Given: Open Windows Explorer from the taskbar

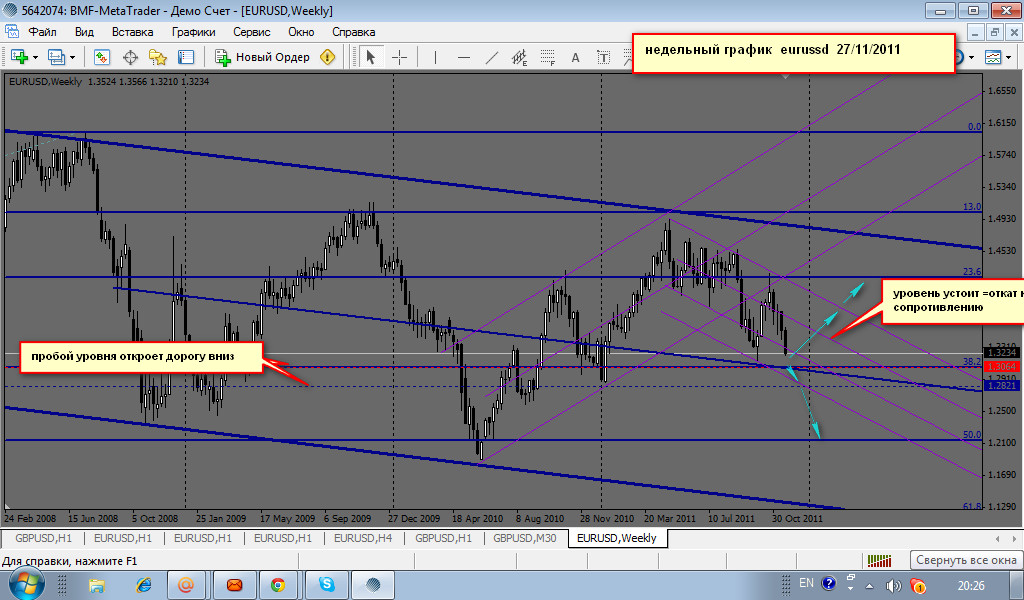Looking at the screenshot, I should click(x=97, y=585).
